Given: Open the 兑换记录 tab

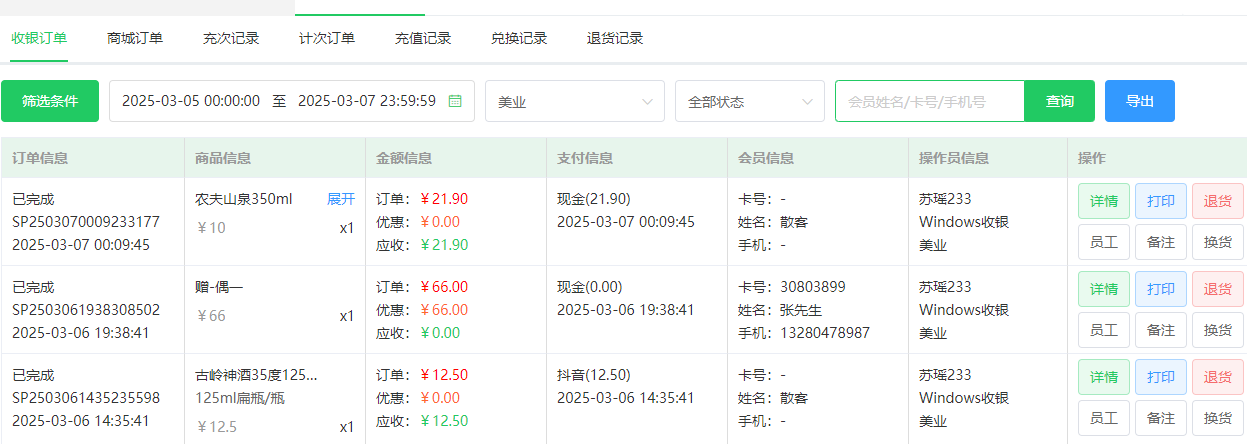Looking at the screenshot, I should tap(519, 39).
